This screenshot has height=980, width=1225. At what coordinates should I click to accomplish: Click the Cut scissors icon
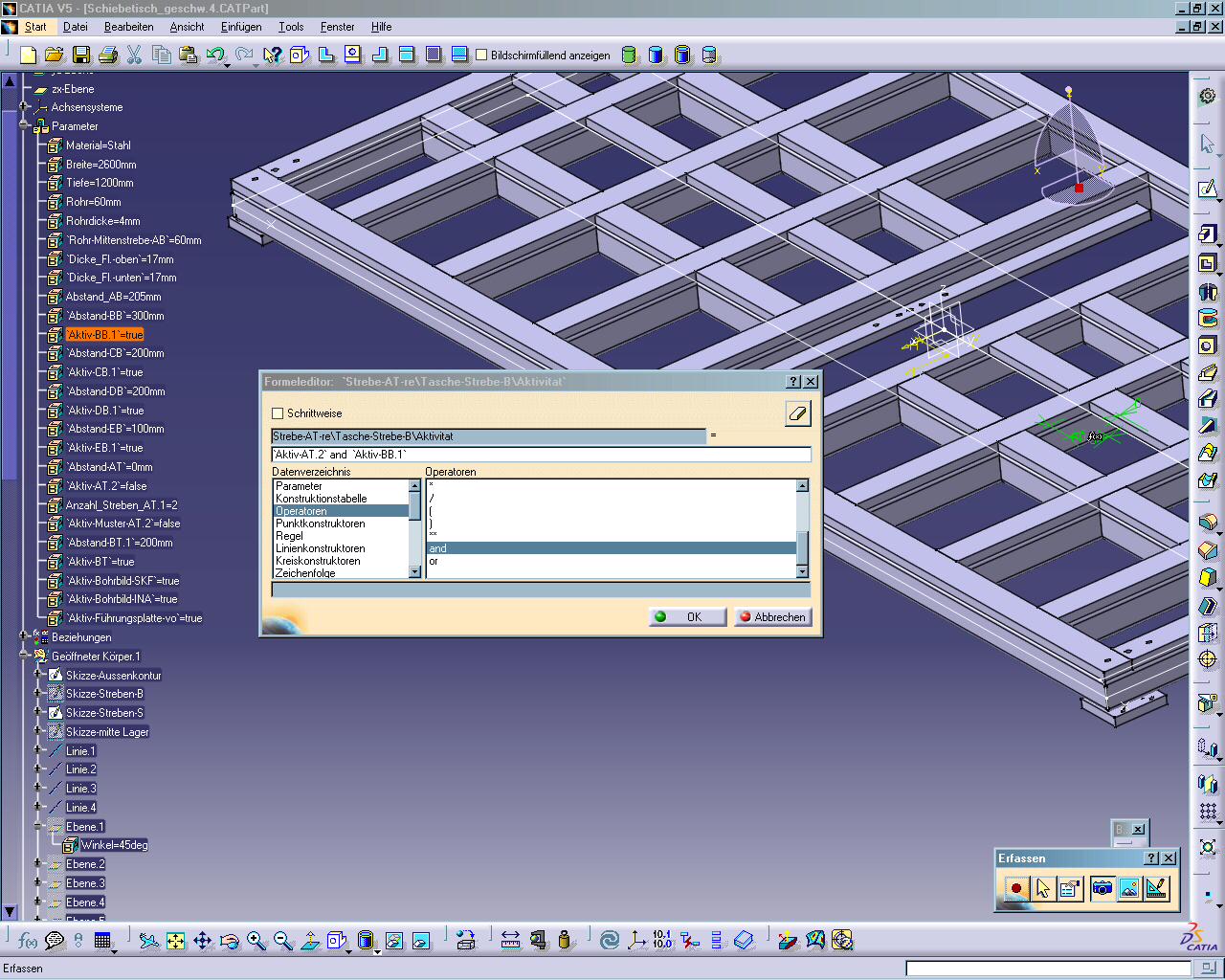pyautogui.click(x=135, y=56)
